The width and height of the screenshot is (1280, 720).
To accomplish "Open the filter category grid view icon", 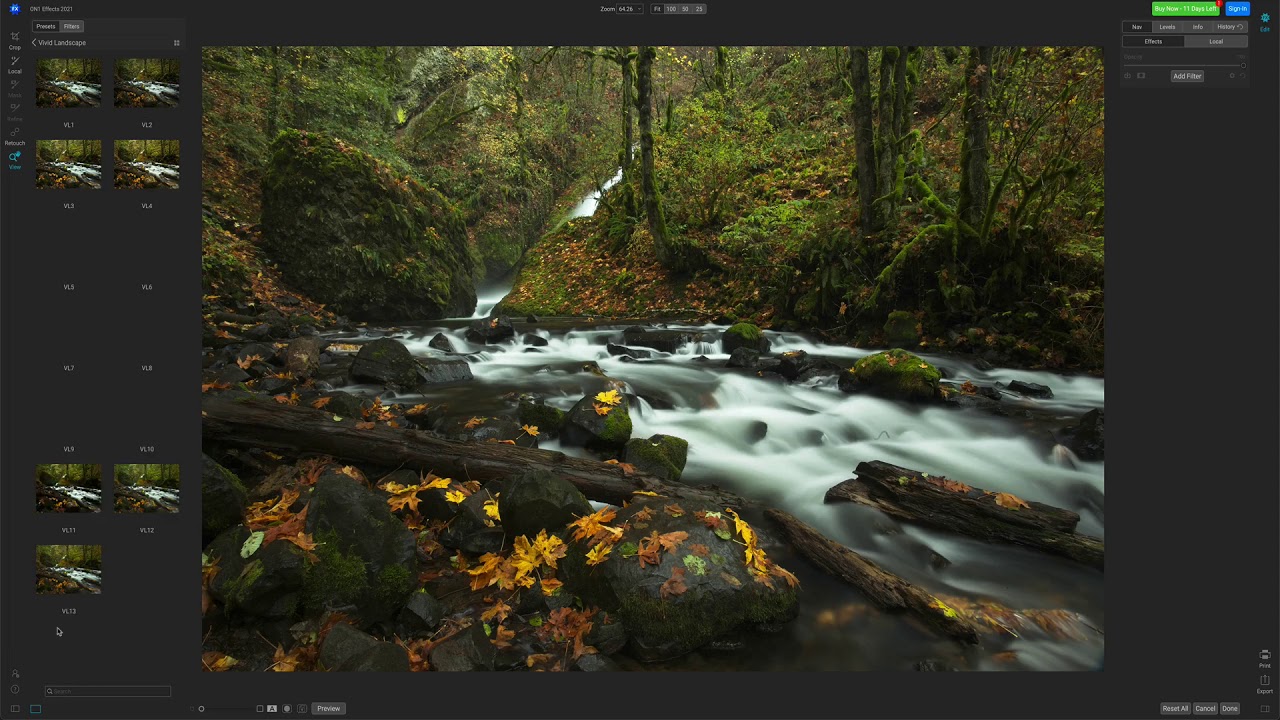I will coord(176,42).
